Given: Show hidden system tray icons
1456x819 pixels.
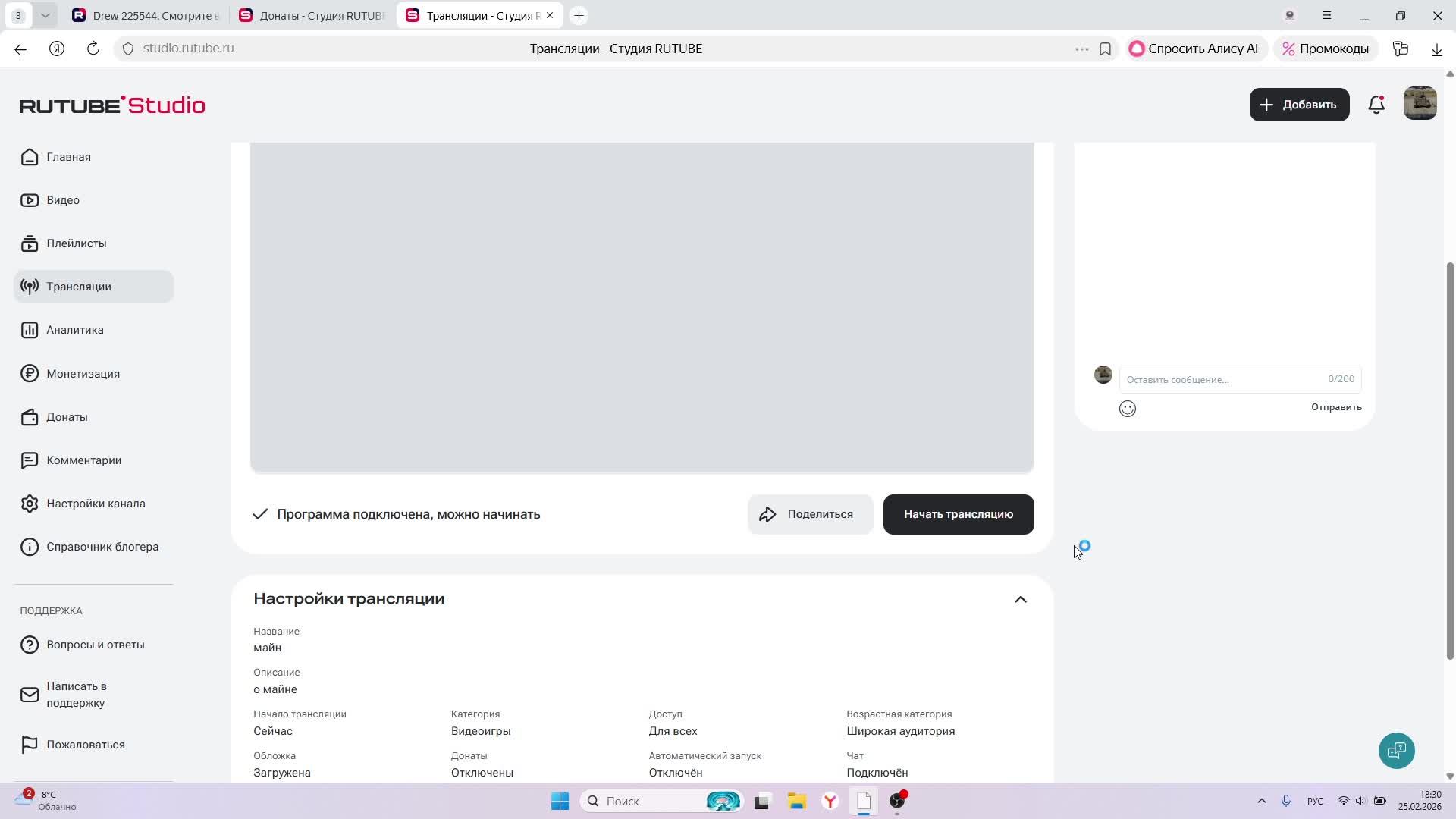Looking at the screenshot, I should pos(1262,801).
